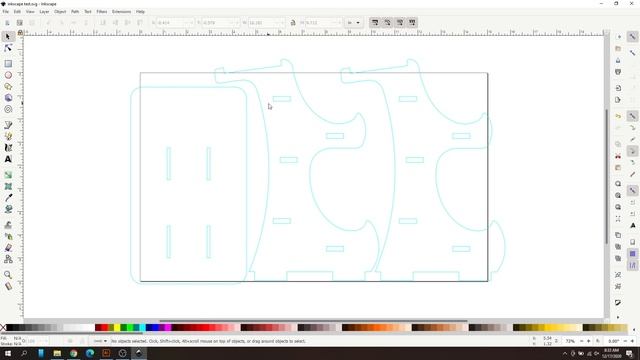Click the zoom percentage field
640x360 pixels.
571,341
